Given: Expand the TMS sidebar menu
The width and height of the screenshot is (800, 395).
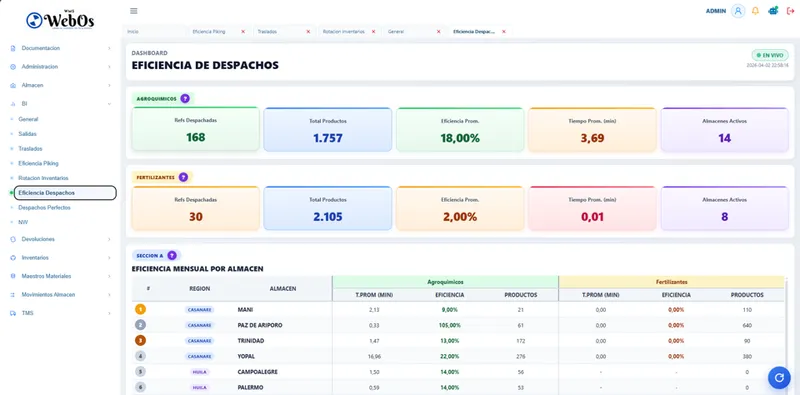Looking at the screenshot, I should [60, 313].
